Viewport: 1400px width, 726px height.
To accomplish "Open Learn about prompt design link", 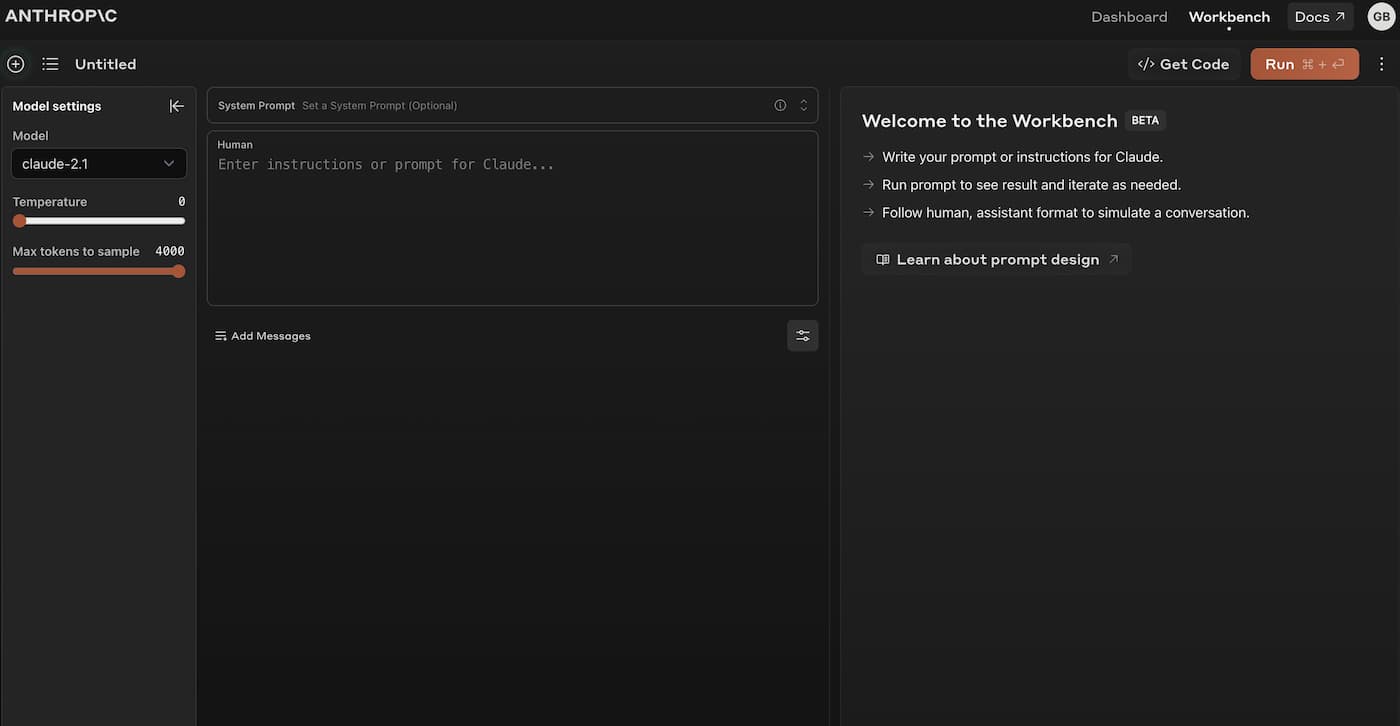I will point(997,260).
